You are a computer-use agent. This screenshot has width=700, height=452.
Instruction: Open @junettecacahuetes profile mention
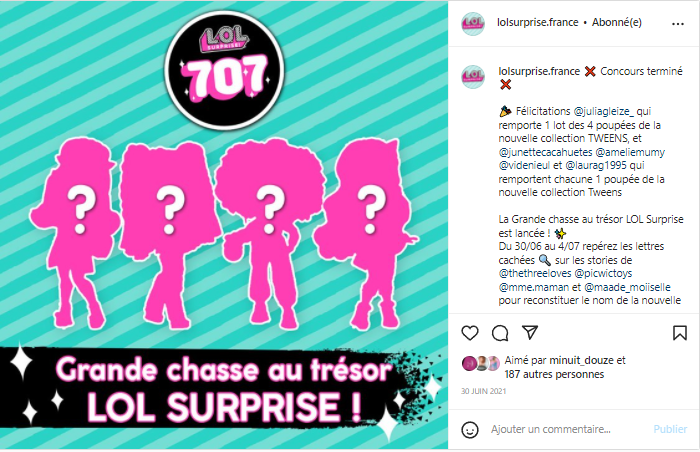pos(546,152)
